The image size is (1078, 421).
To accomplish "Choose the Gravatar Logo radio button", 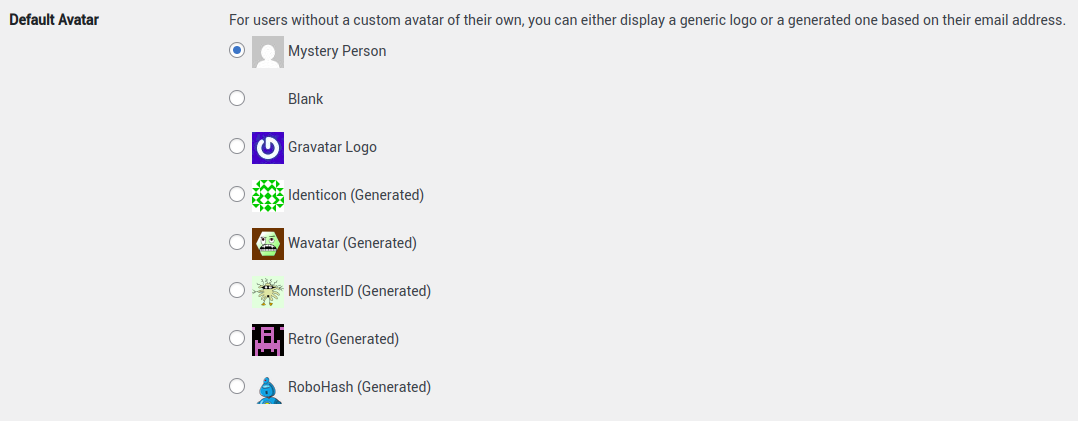I will coord(237,146).
